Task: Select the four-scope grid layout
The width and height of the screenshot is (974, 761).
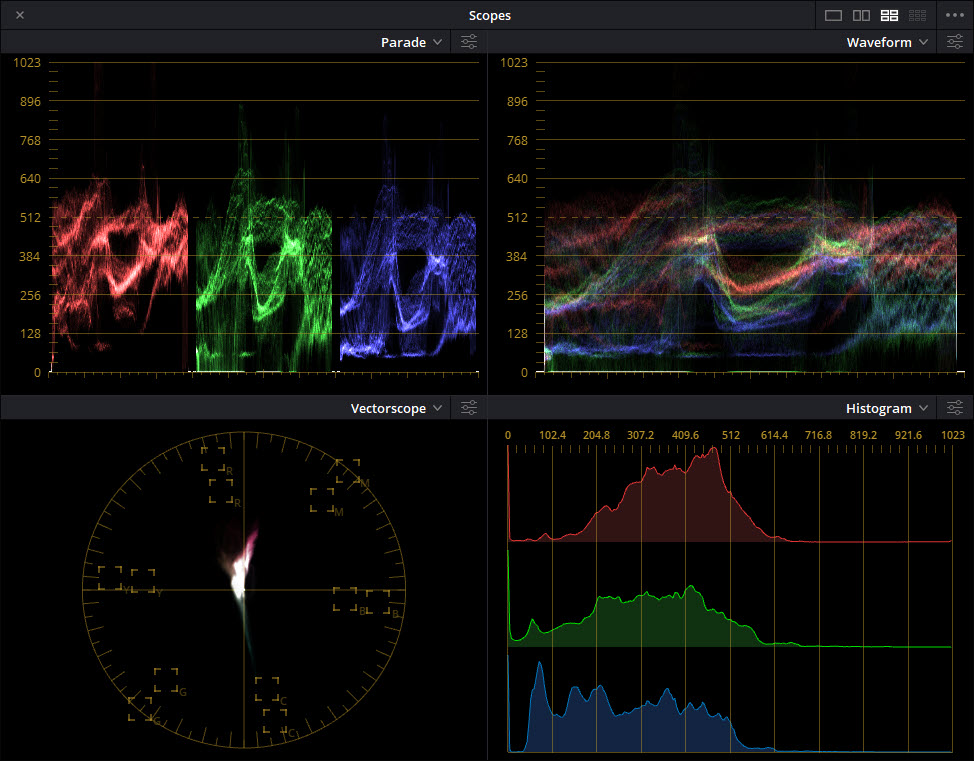Action: pos(889,15)
